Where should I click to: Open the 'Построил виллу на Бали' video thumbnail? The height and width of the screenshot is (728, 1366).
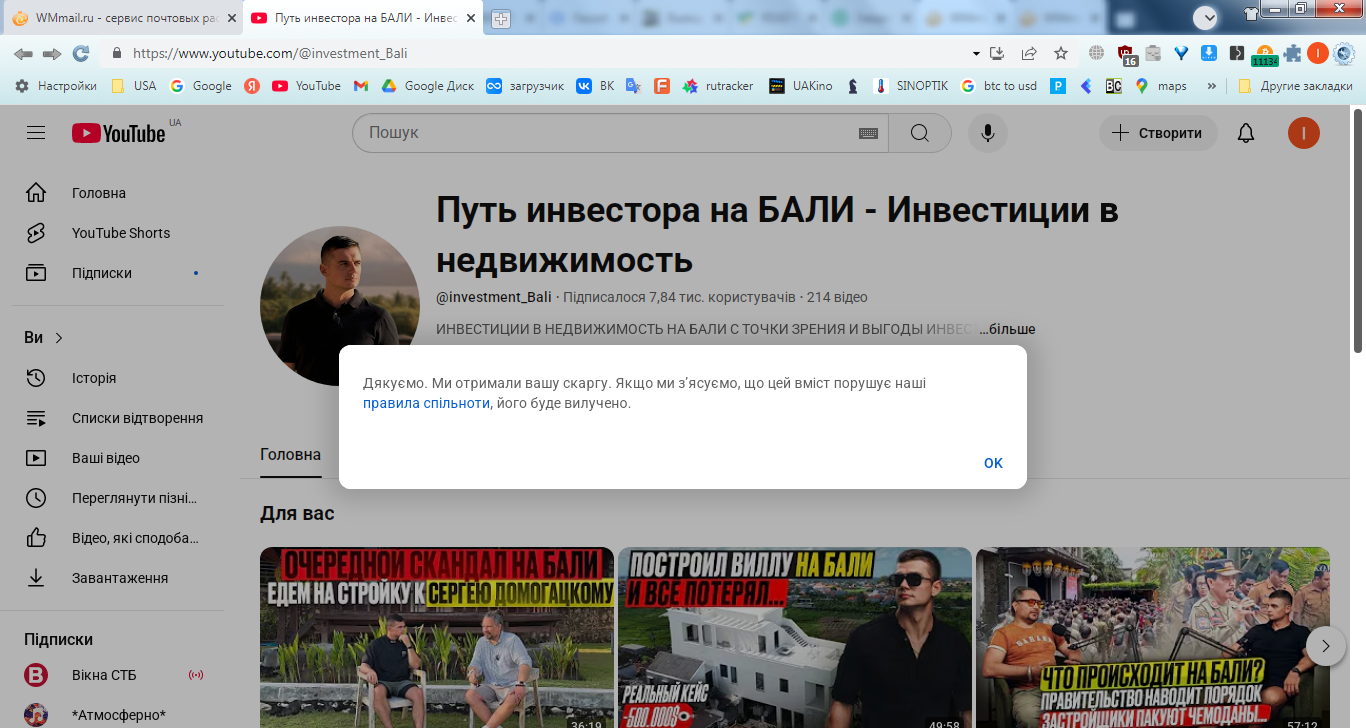point(795,638)
